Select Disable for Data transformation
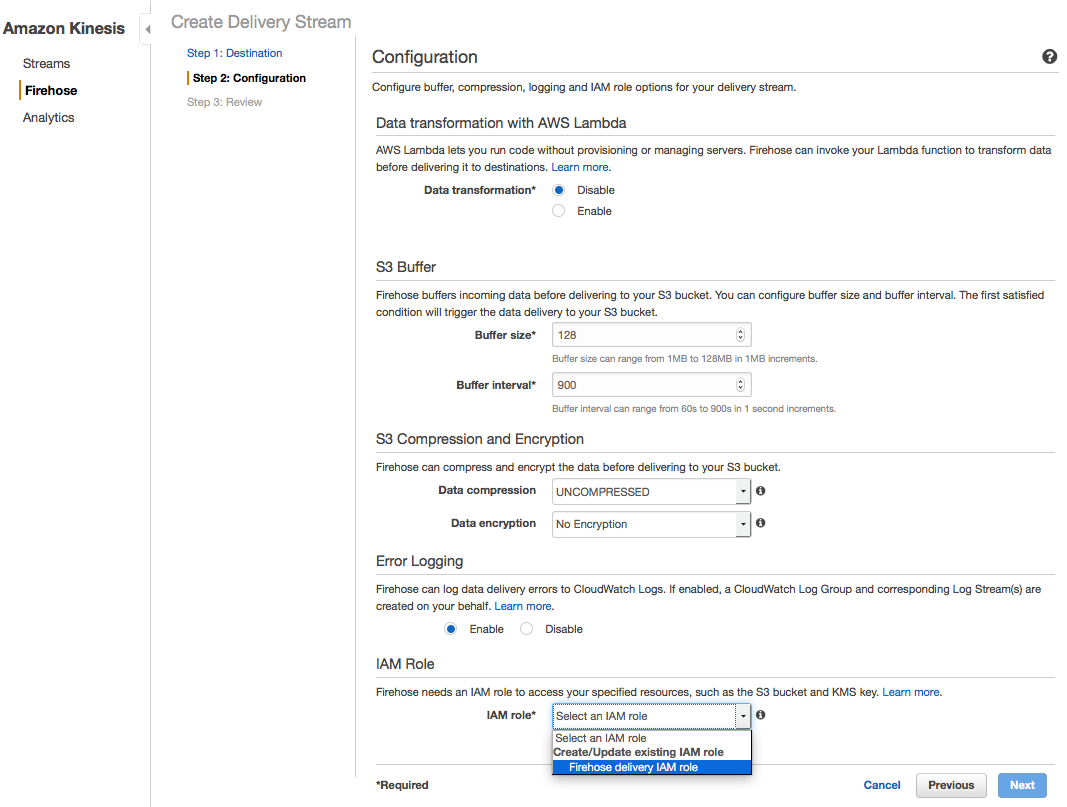The image size is (1067, 807). (559, 190)
